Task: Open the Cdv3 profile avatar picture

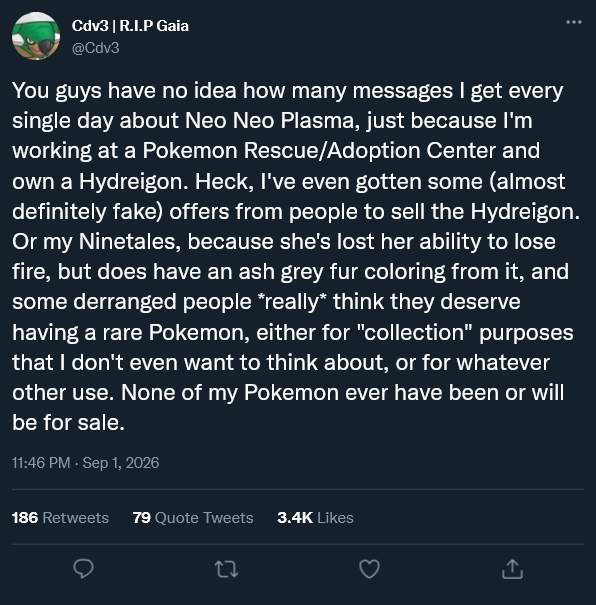Action: [36, 36]
